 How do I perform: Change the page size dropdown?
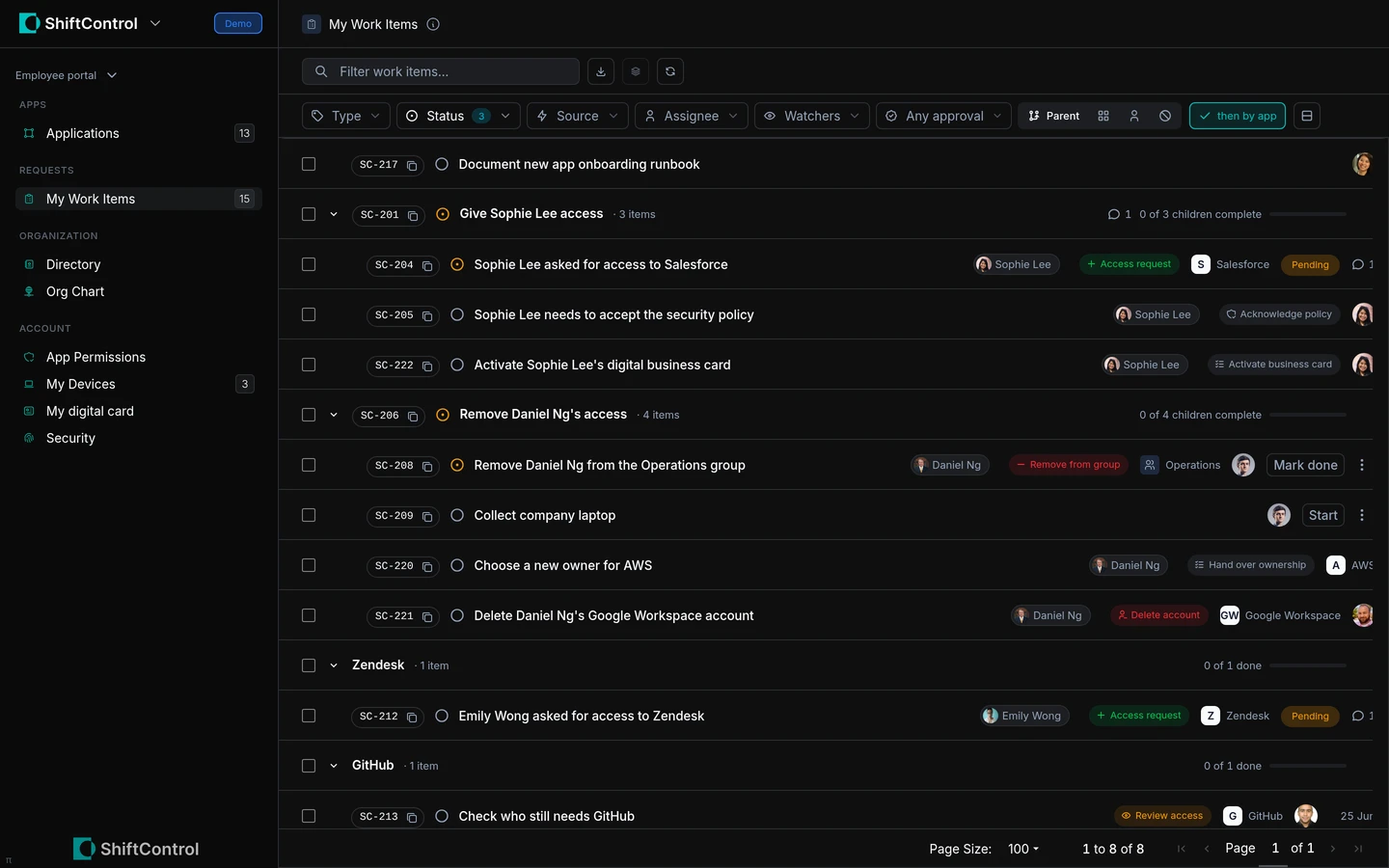[1023, 849]
